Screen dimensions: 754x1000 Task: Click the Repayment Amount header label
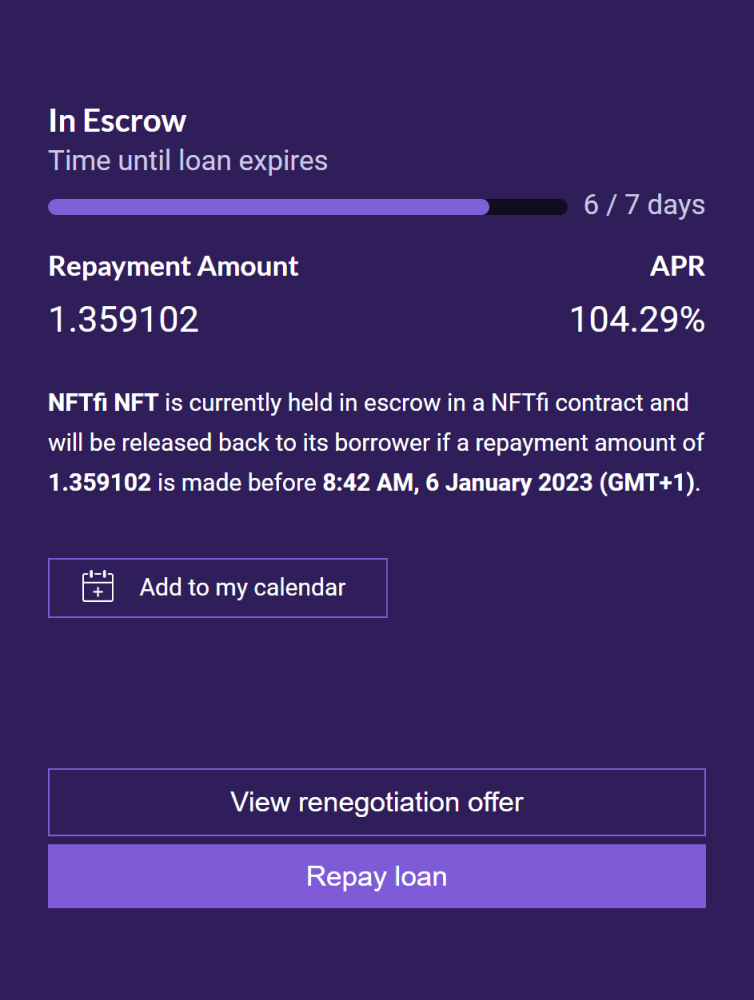pos(173,266)
